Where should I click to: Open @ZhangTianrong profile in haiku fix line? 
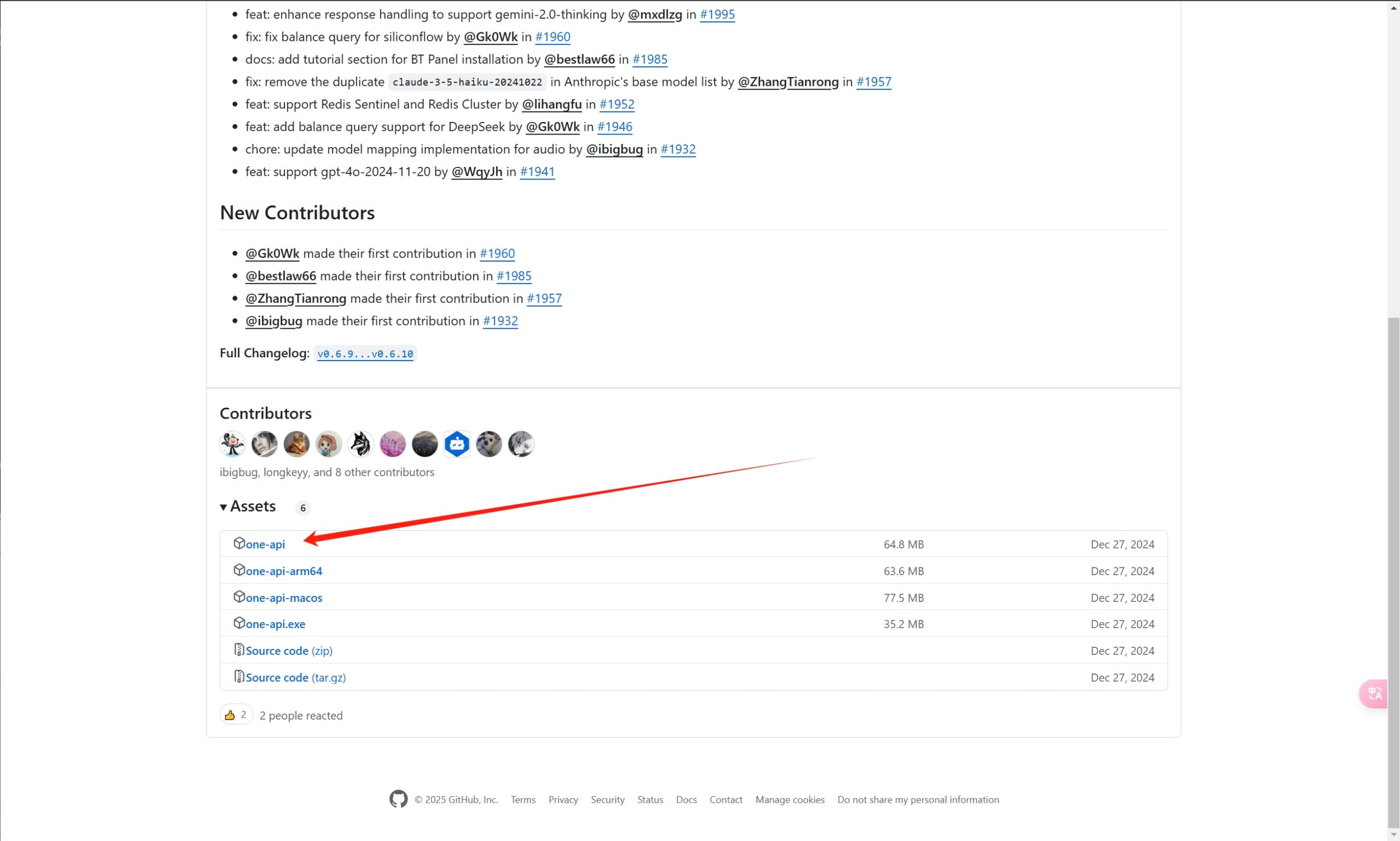[x=788, y=82]
